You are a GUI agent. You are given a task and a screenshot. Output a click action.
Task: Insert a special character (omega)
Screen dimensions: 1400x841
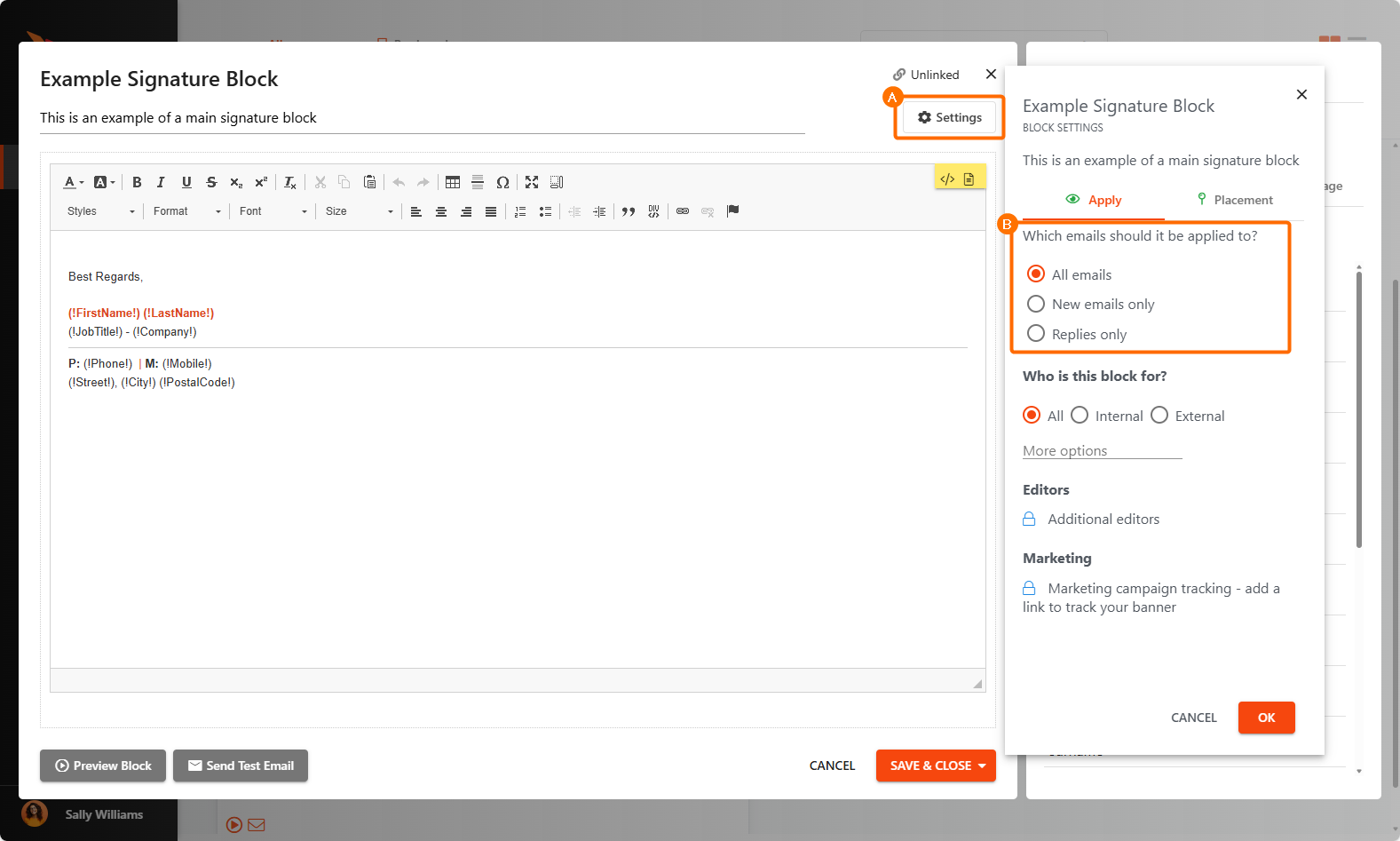click(502, 182)
